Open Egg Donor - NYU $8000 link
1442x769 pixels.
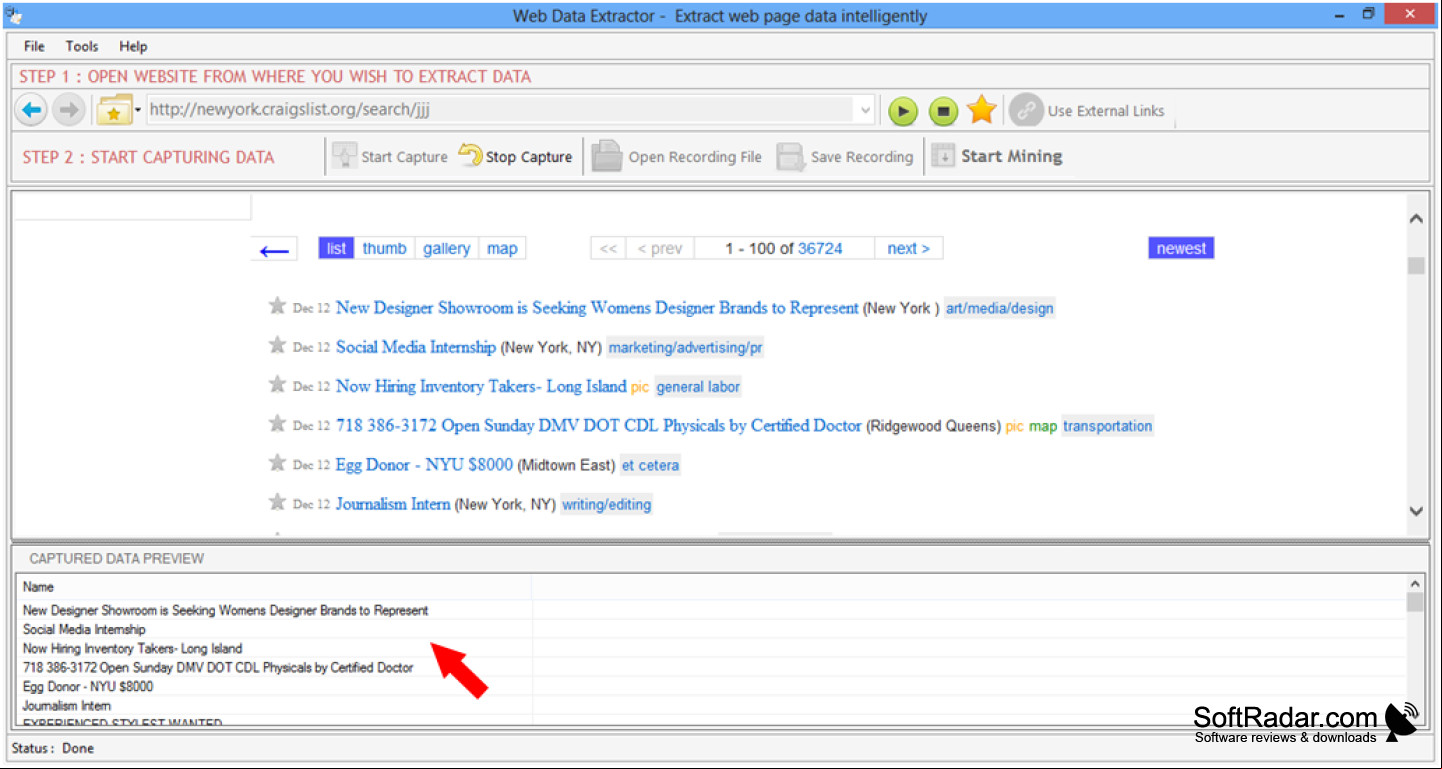[424, 464]
